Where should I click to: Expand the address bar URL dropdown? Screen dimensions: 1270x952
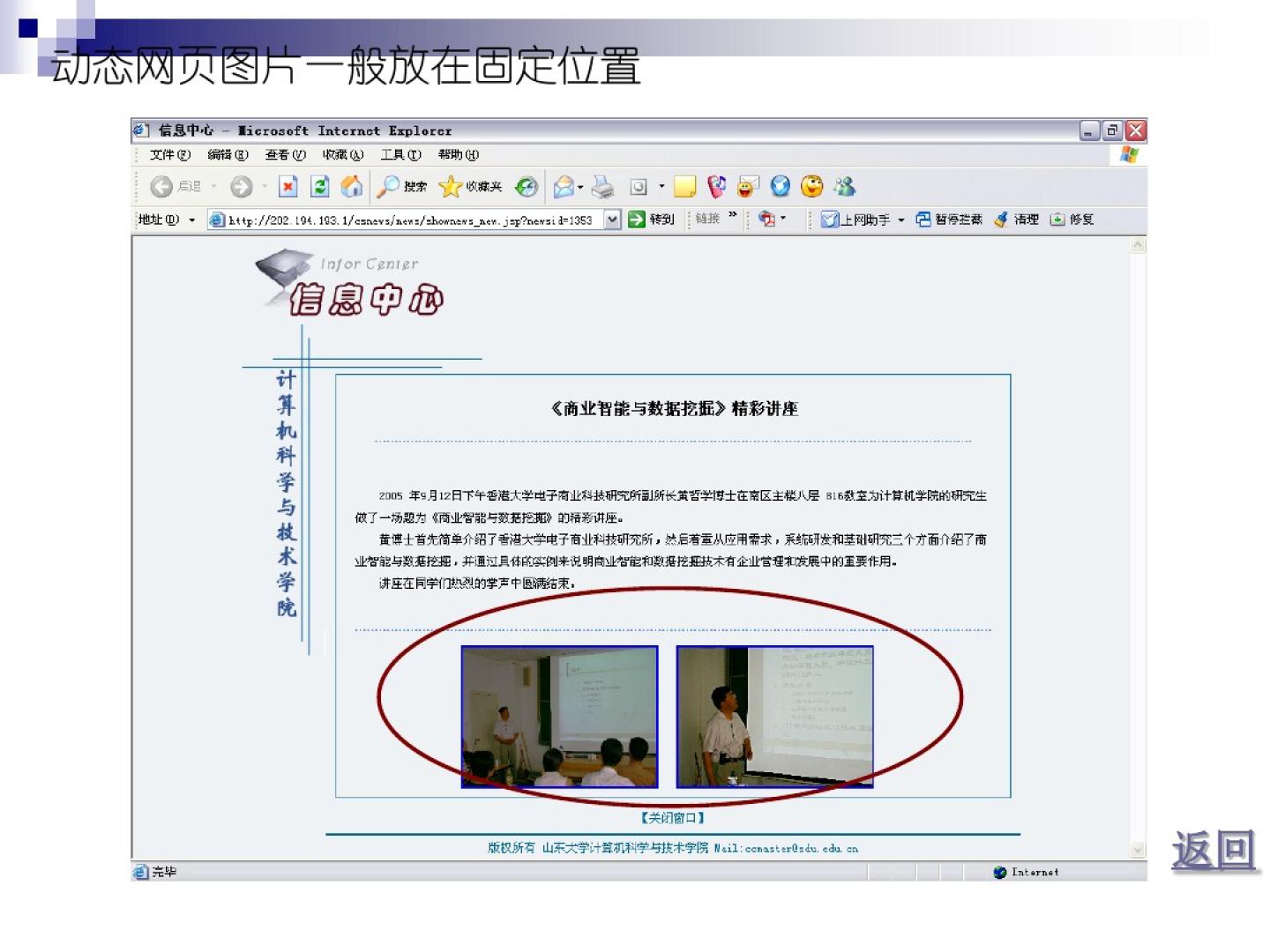tap(613, 219)
